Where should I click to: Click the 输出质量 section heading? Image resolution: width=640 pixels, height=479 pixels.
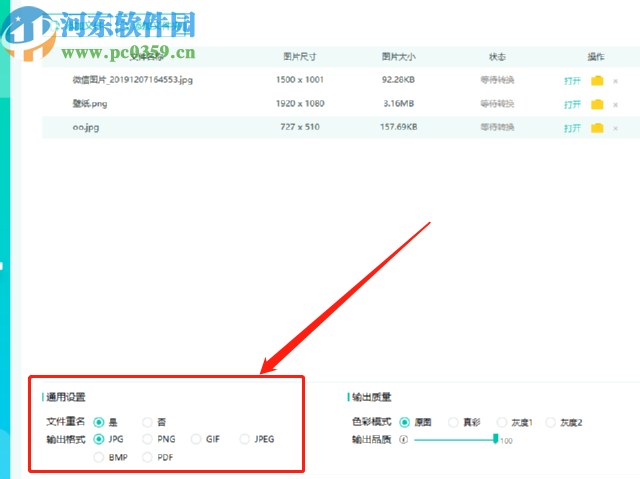371,397
